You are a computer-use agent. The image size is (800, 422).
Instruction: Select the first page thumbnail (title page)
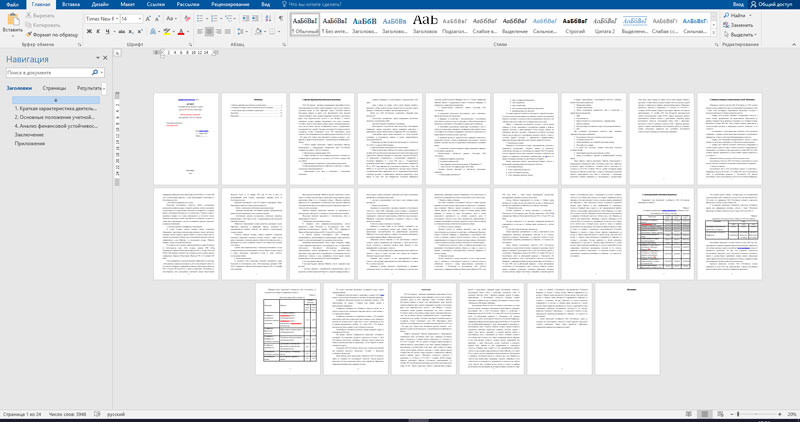click(x=186, y=139)
